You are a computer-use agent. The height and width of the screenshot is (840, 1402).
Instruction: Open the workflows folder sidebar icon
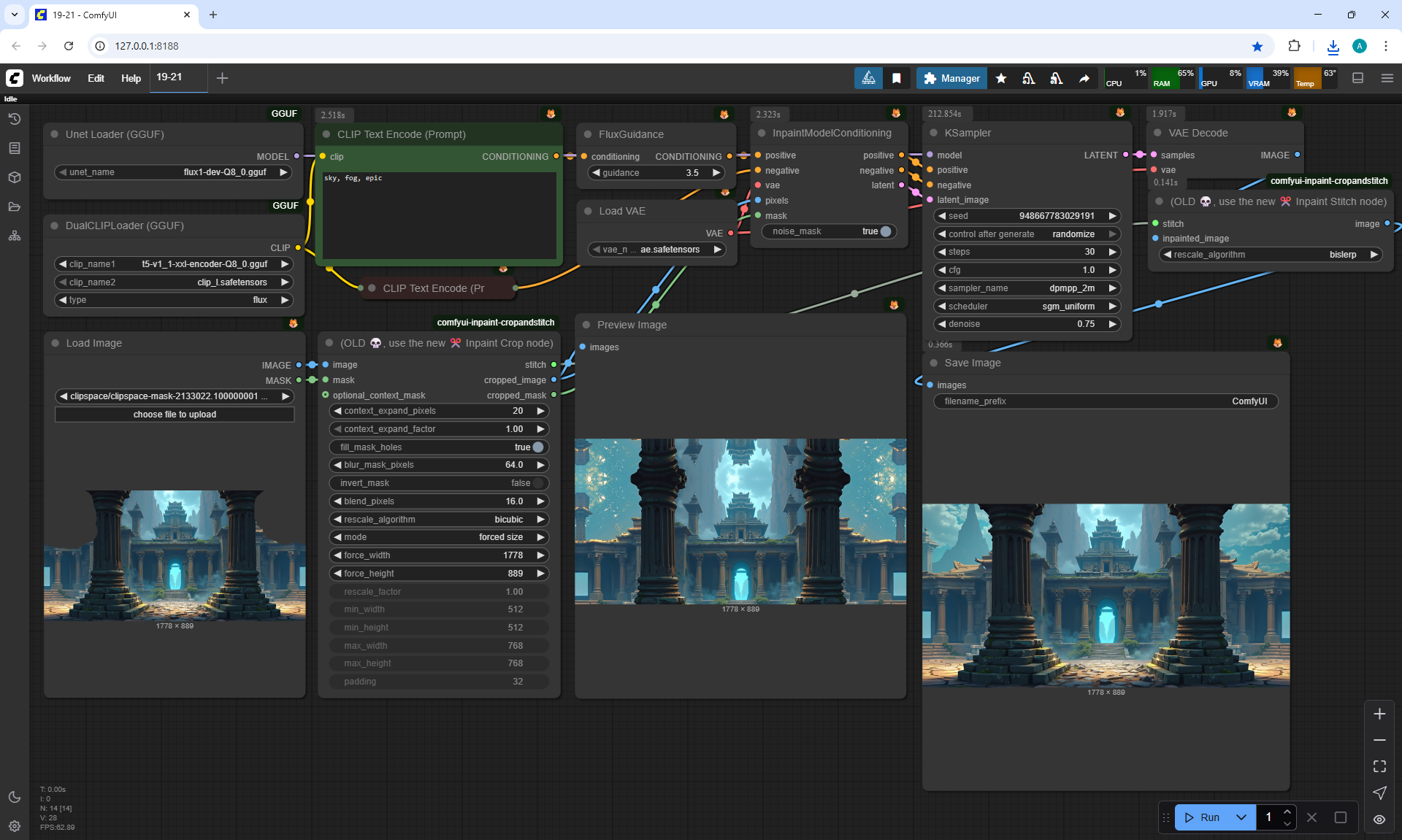point(15,207)
